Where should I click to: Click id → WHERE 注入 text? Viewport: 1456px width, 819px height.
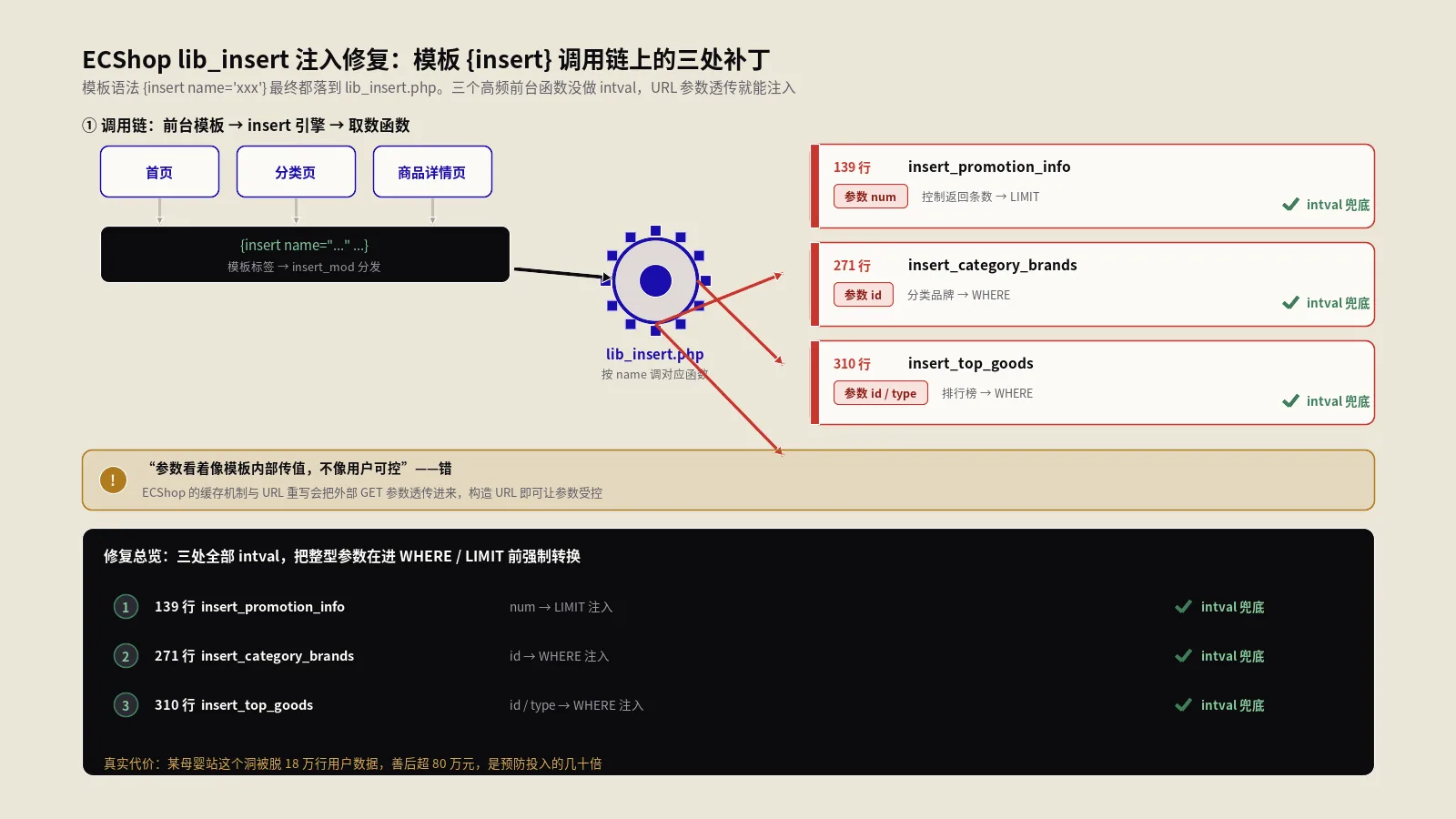(x=559, y=656)
